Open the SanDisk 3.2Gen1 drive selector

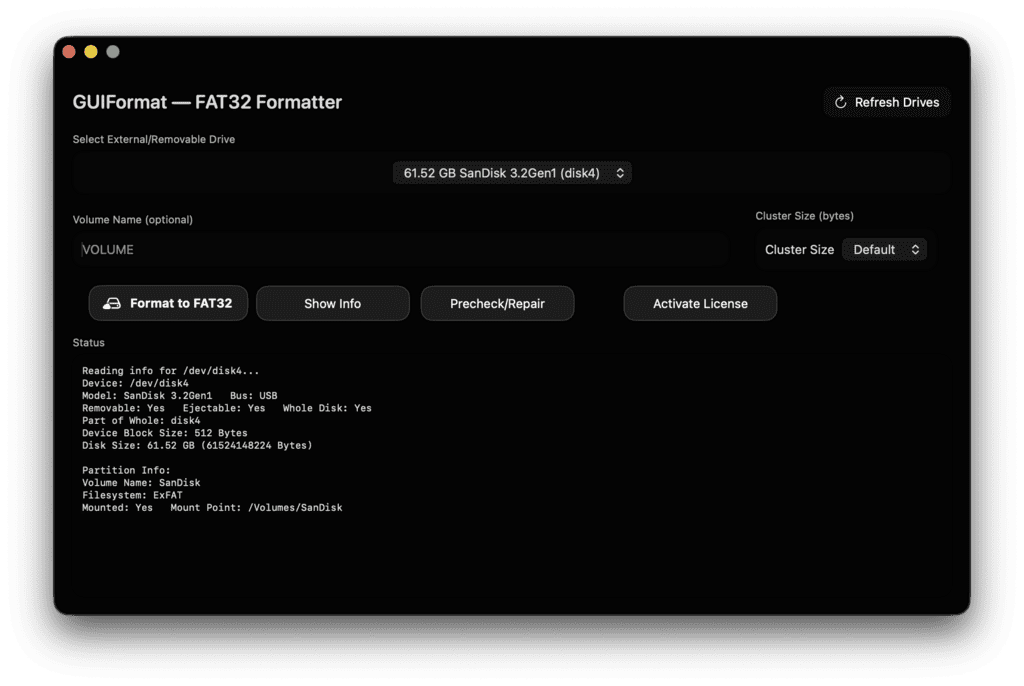tap(512, 173)
